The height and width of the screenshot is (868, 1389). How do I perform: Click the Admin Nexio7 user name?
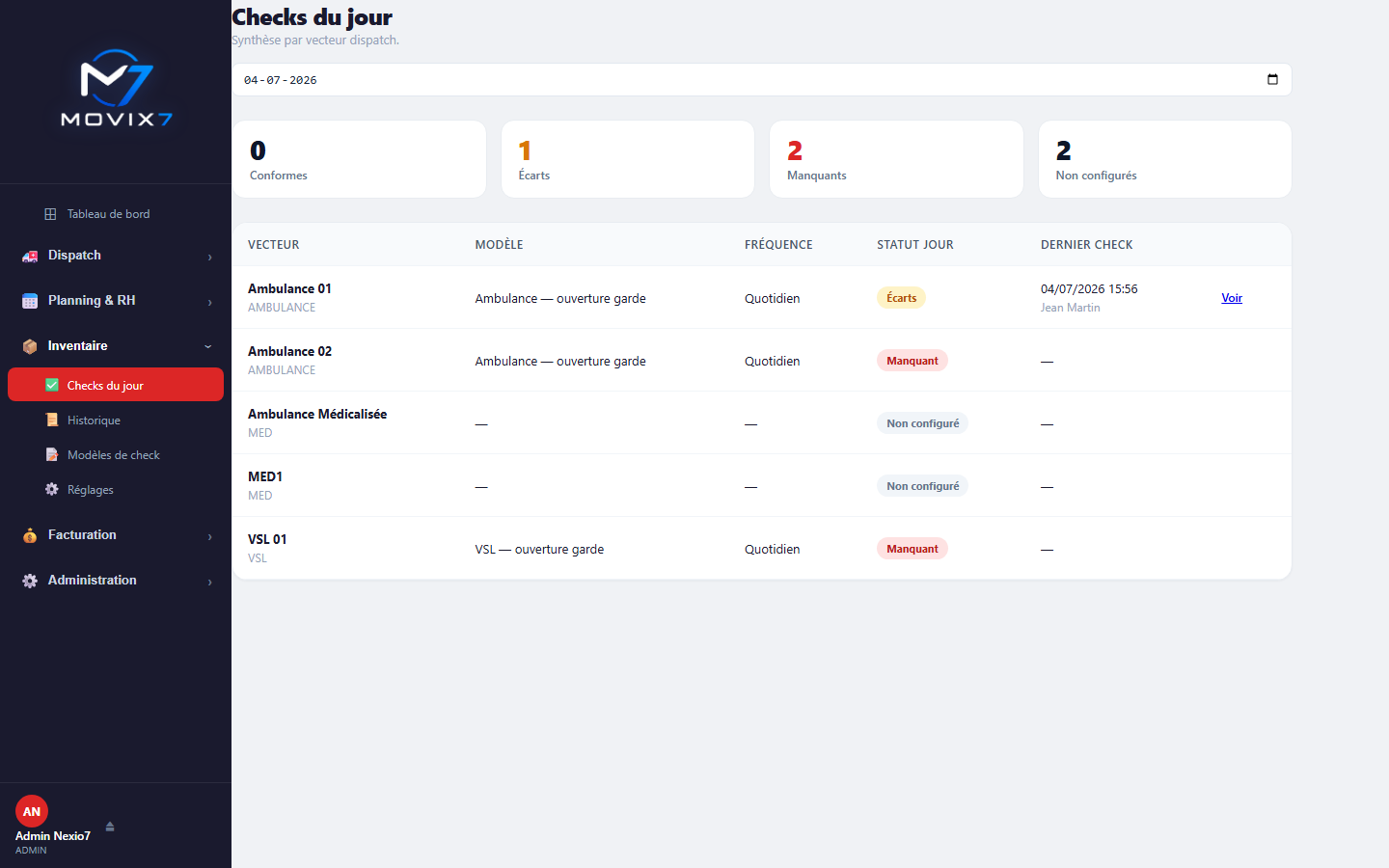click(53, 836)
